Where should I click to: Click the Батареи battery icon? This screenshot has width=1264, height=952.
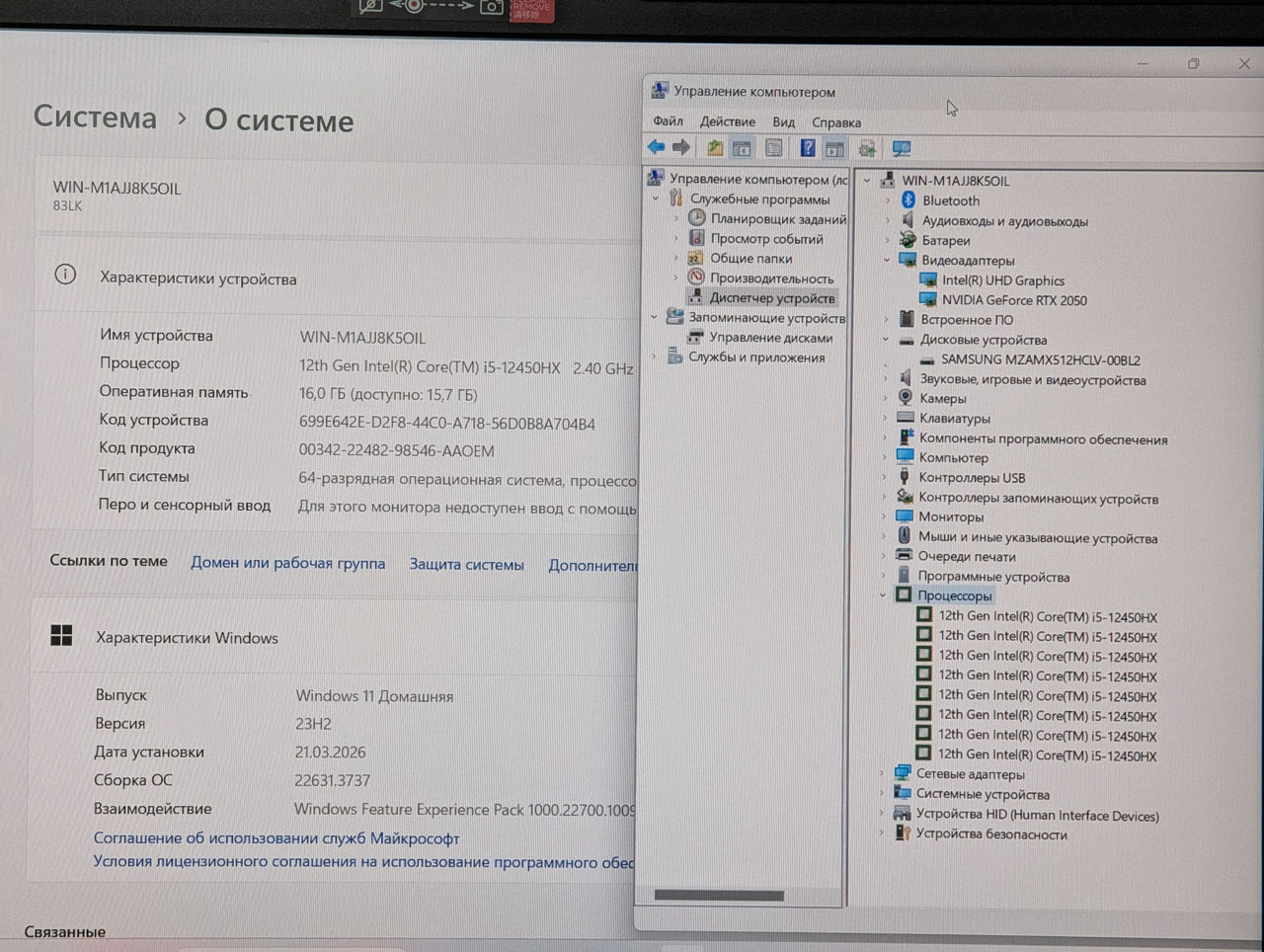click(x=908, y=240)
